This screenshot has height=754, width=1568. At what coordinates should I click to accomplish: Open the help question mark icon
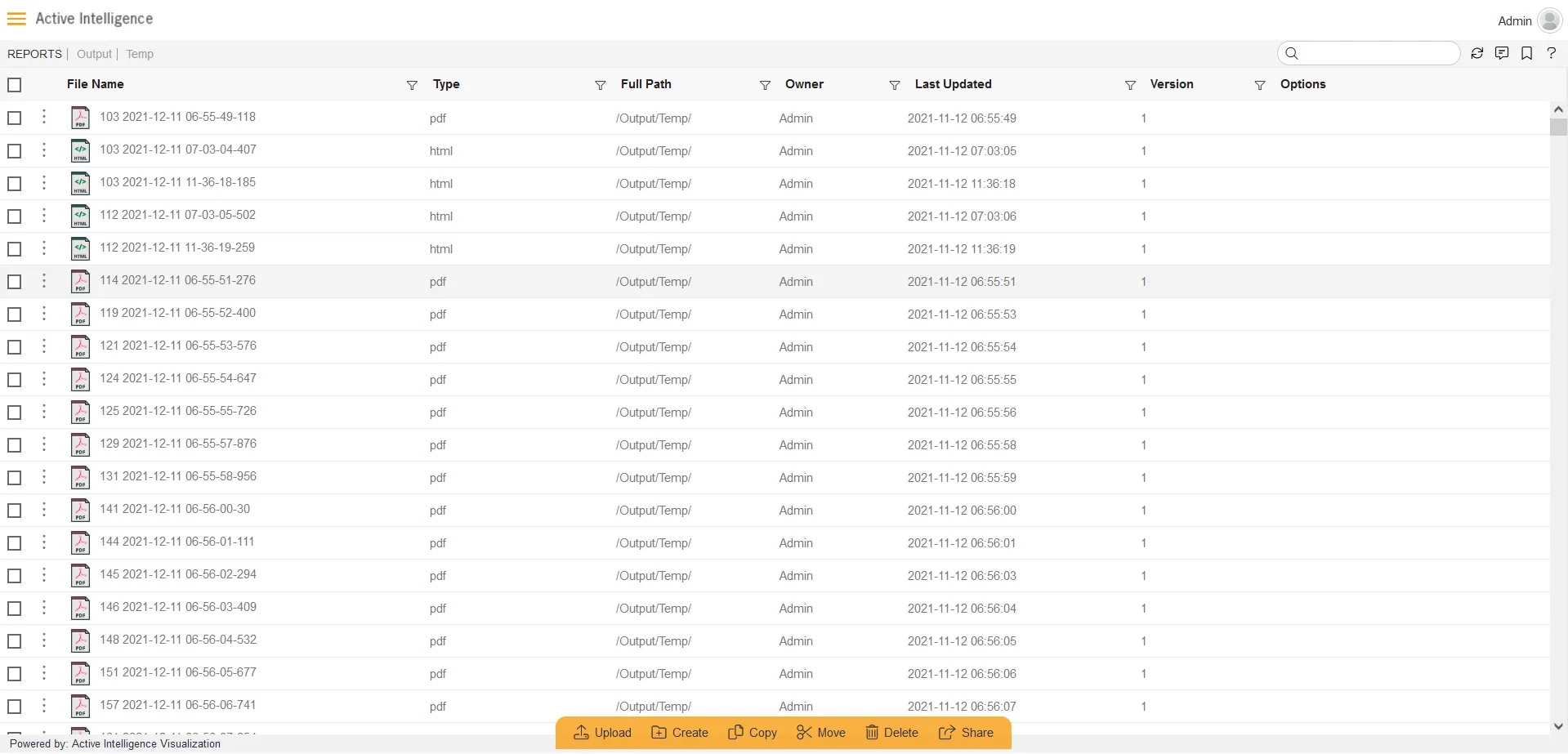[x=1551, y=53]
